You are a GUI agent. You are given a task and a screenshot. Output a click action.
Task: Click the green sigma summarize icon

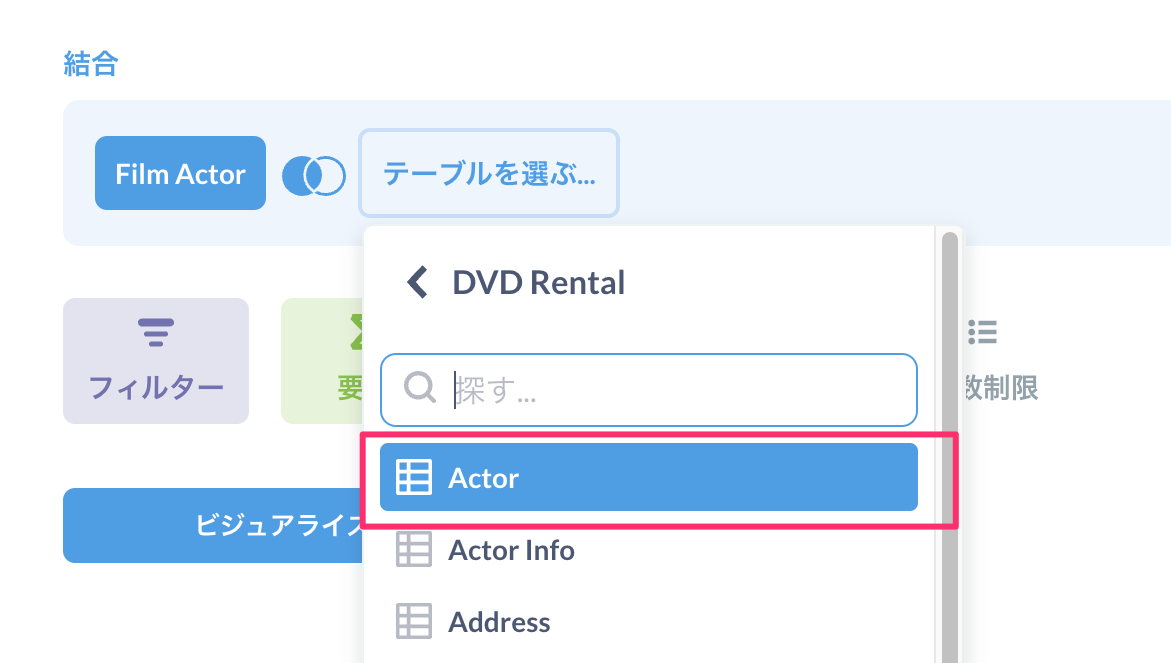pos(354,332)
